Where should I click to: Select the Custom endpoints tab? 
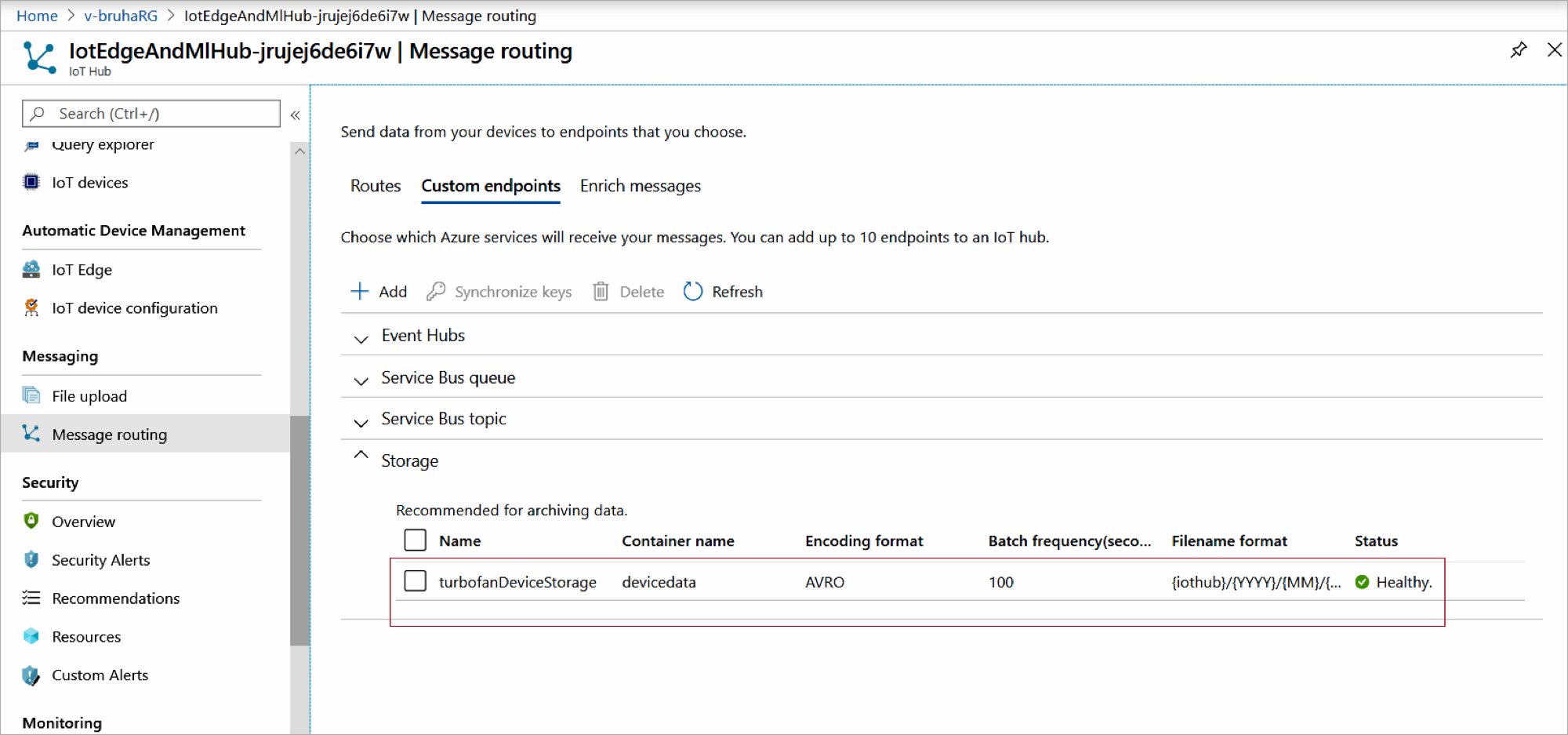(x=491, y=186)
